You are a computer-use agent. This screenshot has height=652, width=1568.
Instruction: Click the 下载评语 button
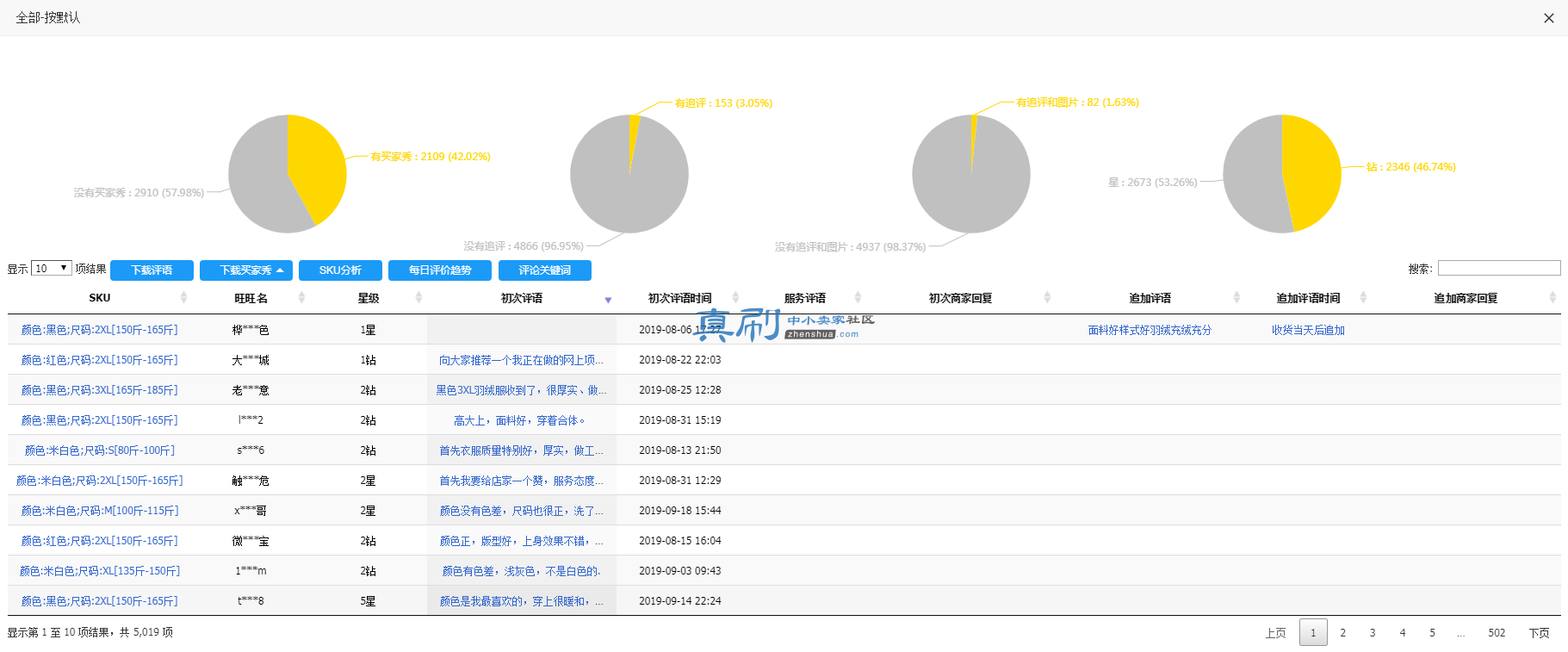(152, 270)
